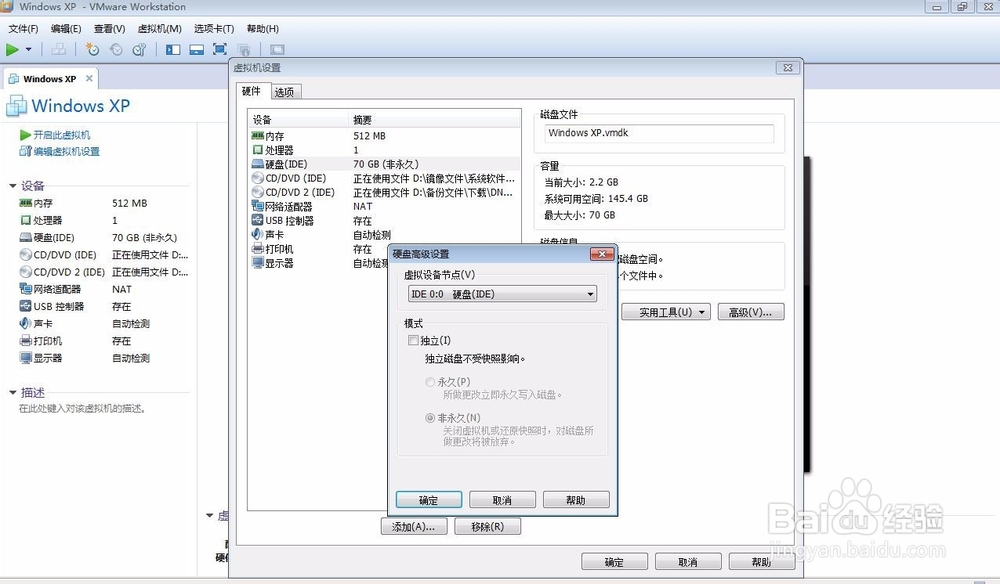
Task: Select 打印机 row in settings list
Action: click(x=319, y=249)
